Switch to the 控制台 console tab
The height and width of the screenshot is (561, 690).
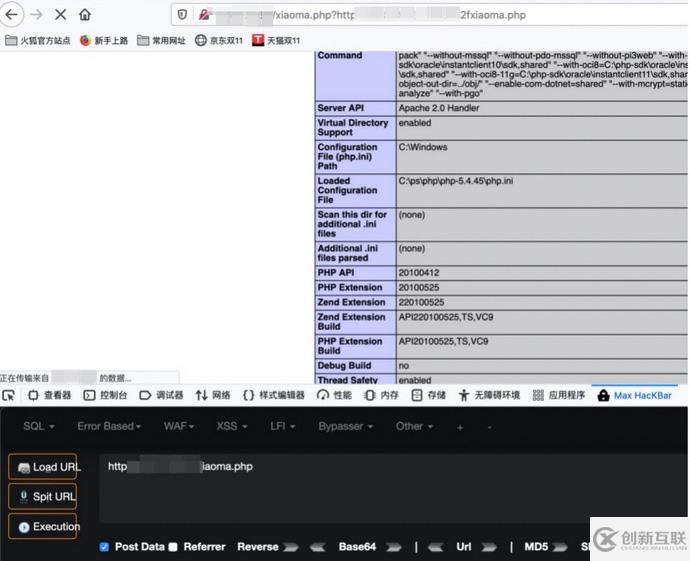pos(106,395)
